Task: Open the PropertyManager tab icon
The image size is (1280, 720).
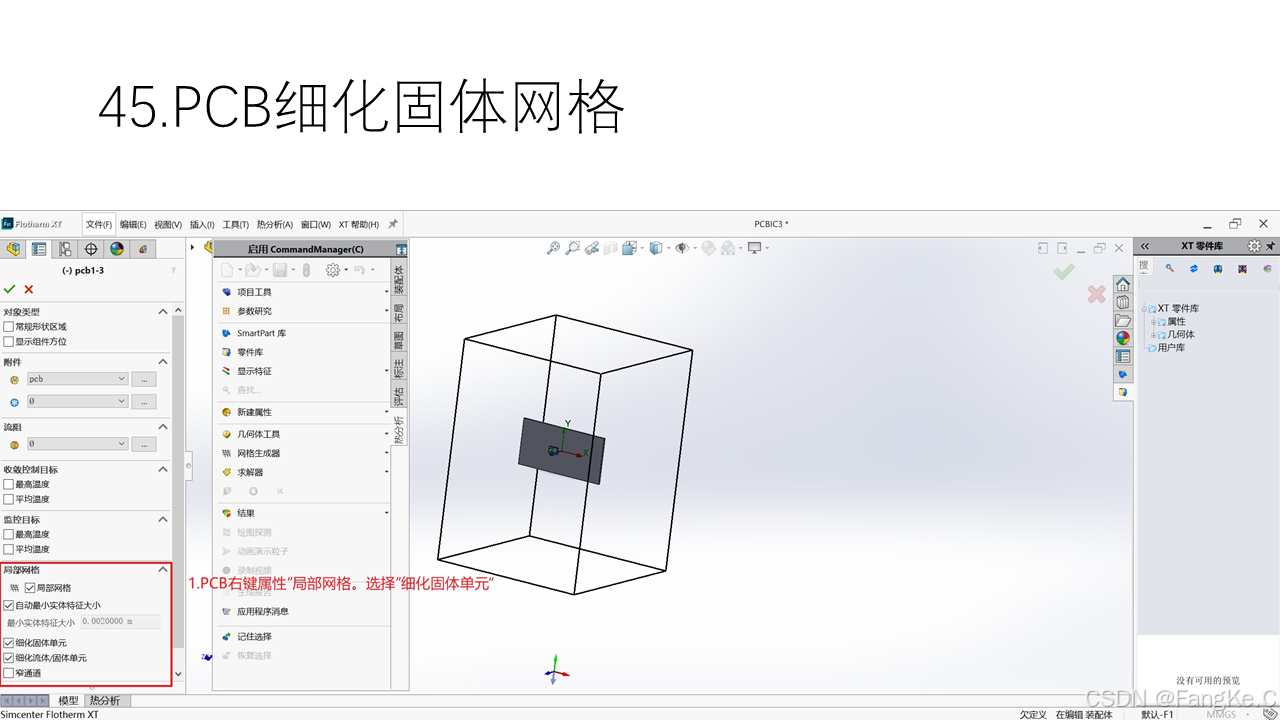Action: (x=40, y=249)
